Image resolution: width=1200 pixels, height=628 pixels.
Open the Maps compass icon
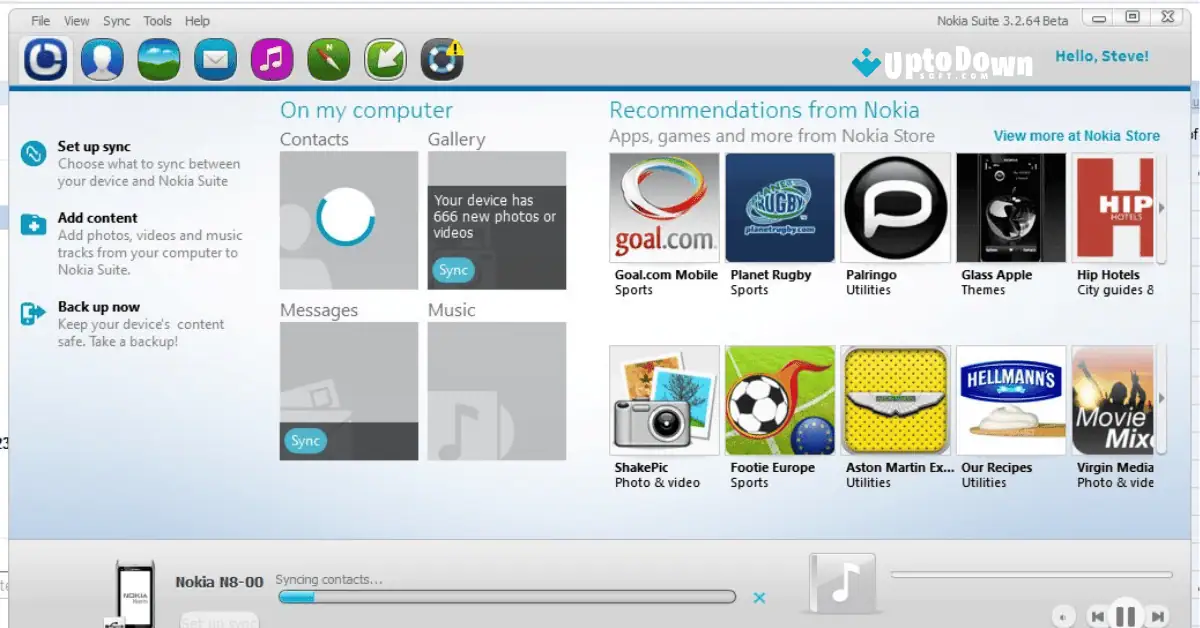329,59
